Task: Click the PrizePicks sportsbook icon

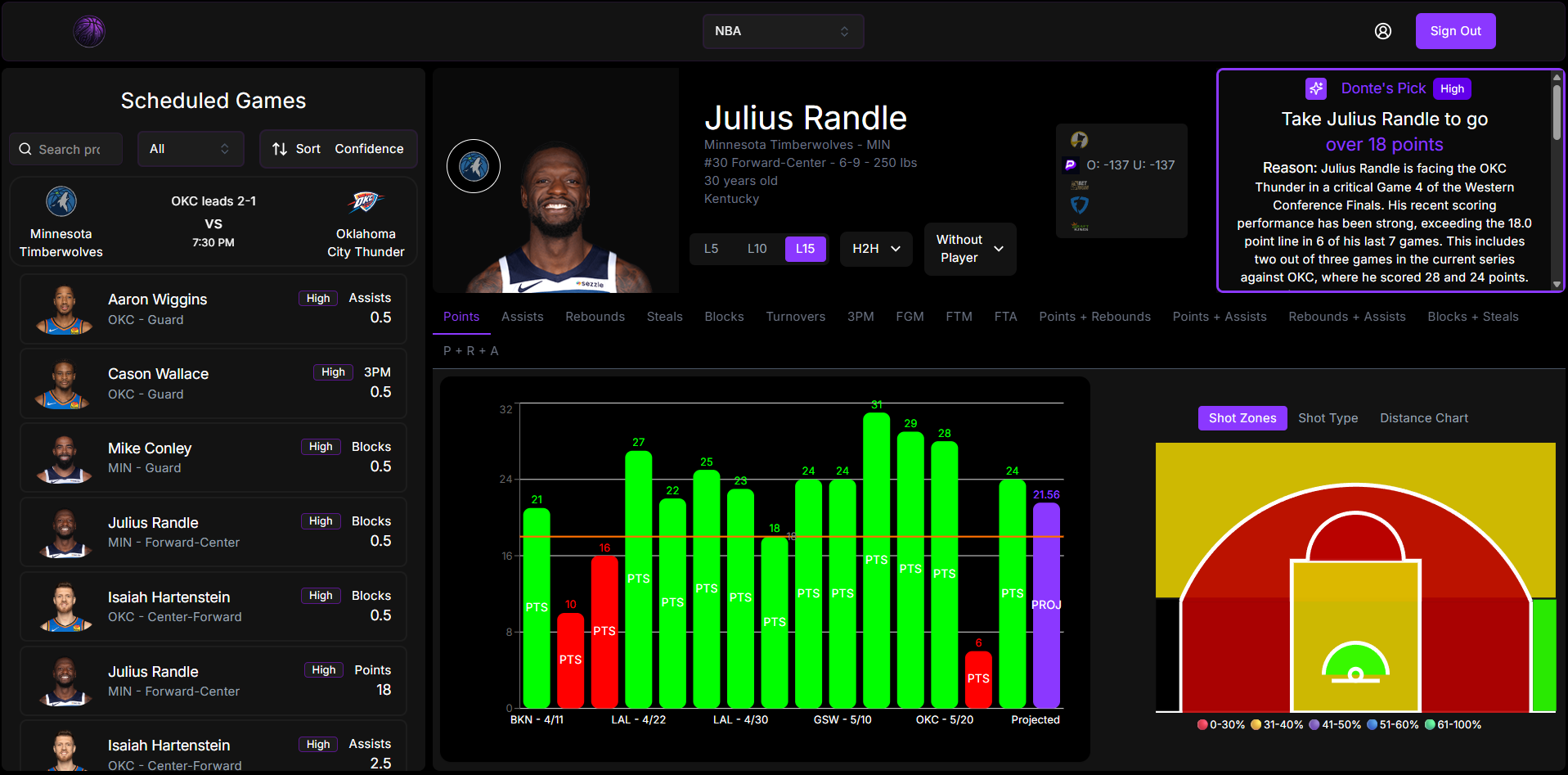Action: point(1070,165)
